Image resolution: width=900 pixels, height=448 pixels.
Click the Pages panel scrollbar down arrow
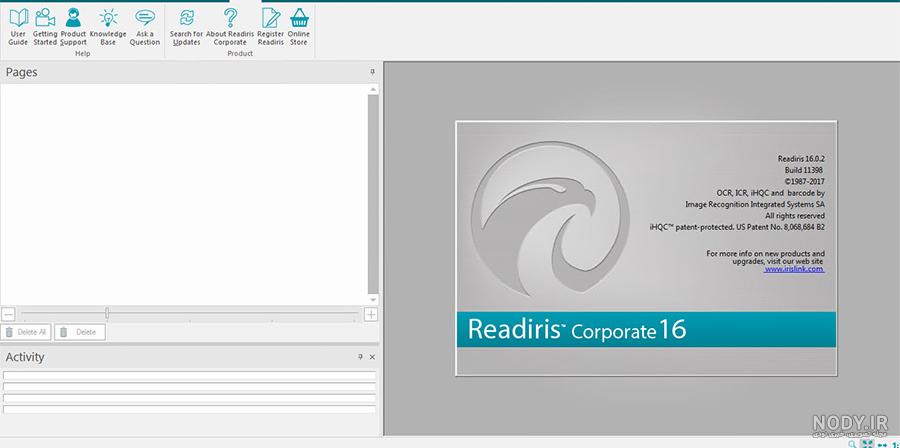coord(373,300)
